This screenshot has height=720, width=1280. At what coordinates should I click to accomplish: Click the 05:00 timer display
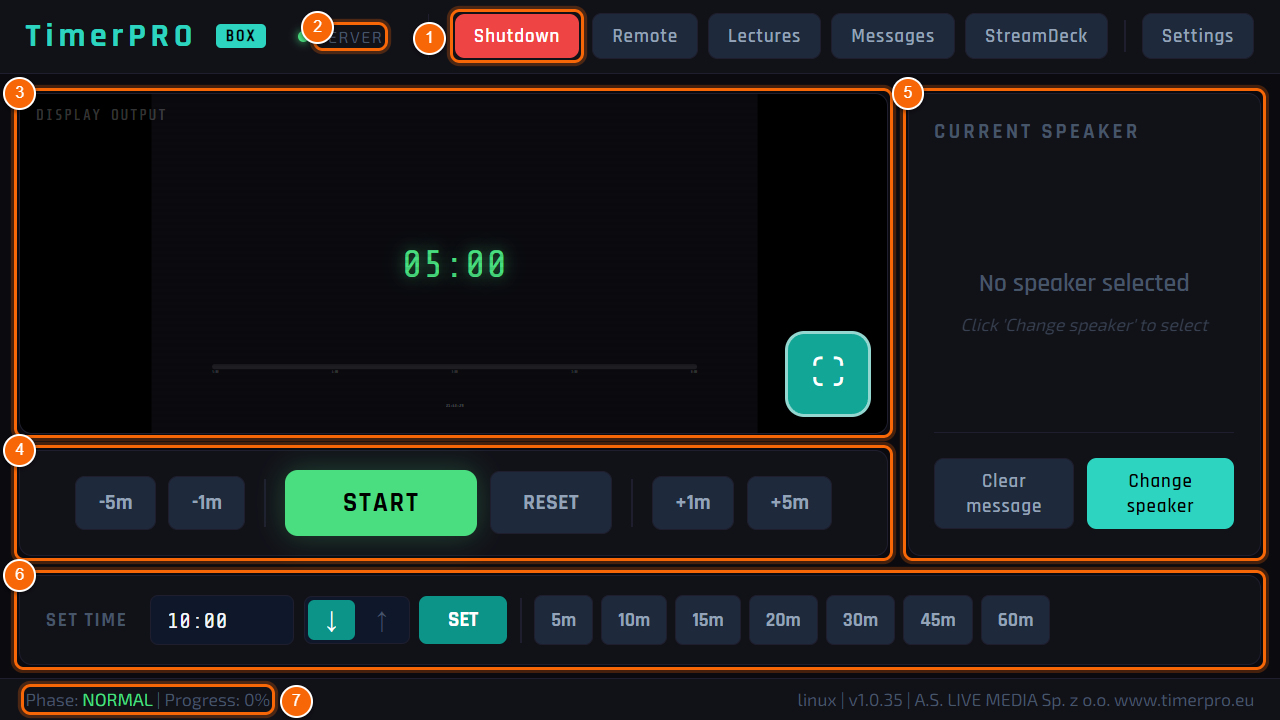pos(455,265)
